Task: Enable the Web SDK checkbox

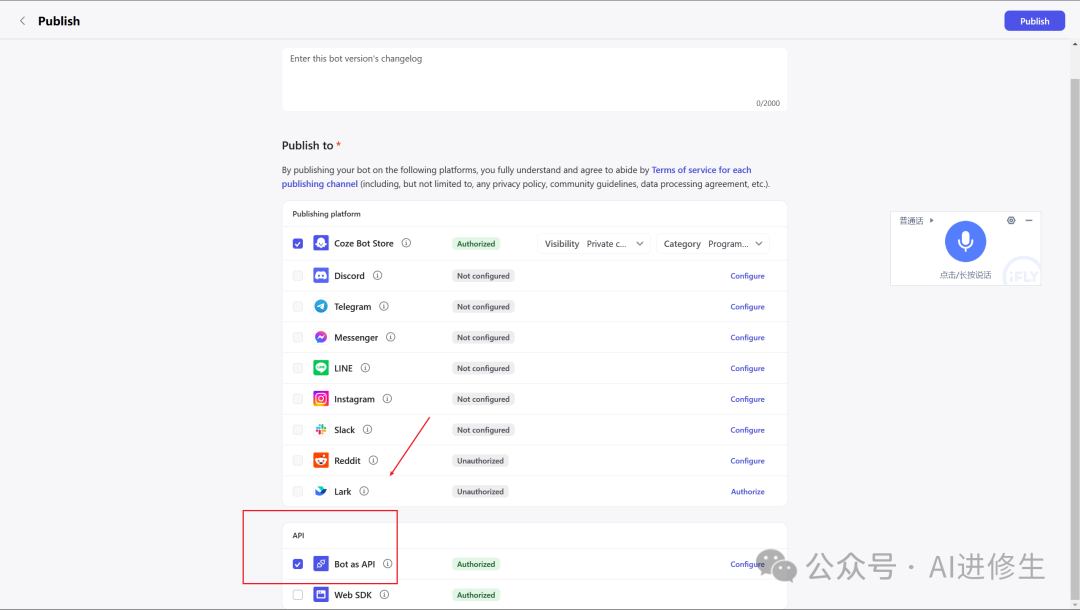Action: [x=298, y=595]
